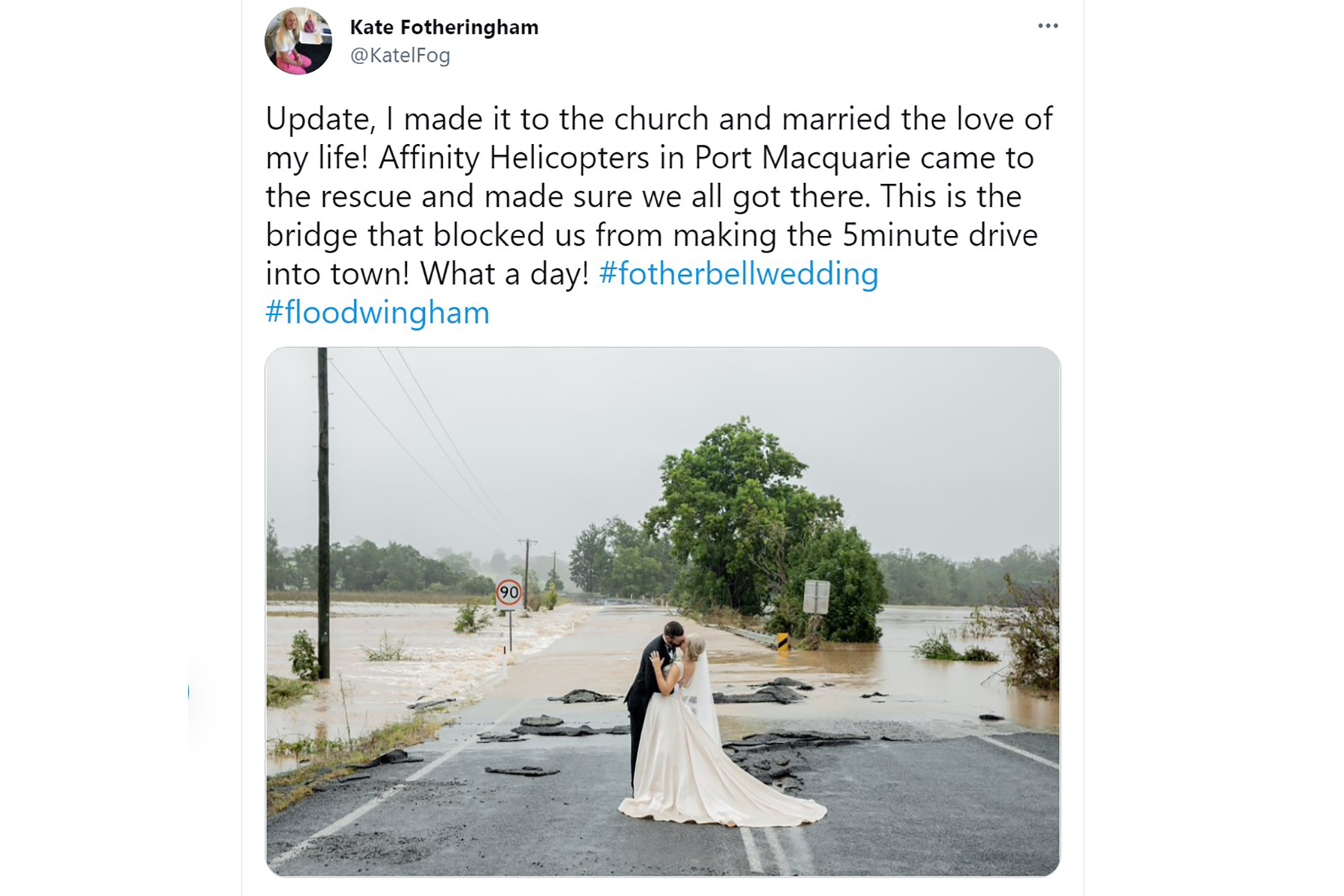
Task: Click the grey rear-facing road sign near tree
Action: (x=816, y=597)
